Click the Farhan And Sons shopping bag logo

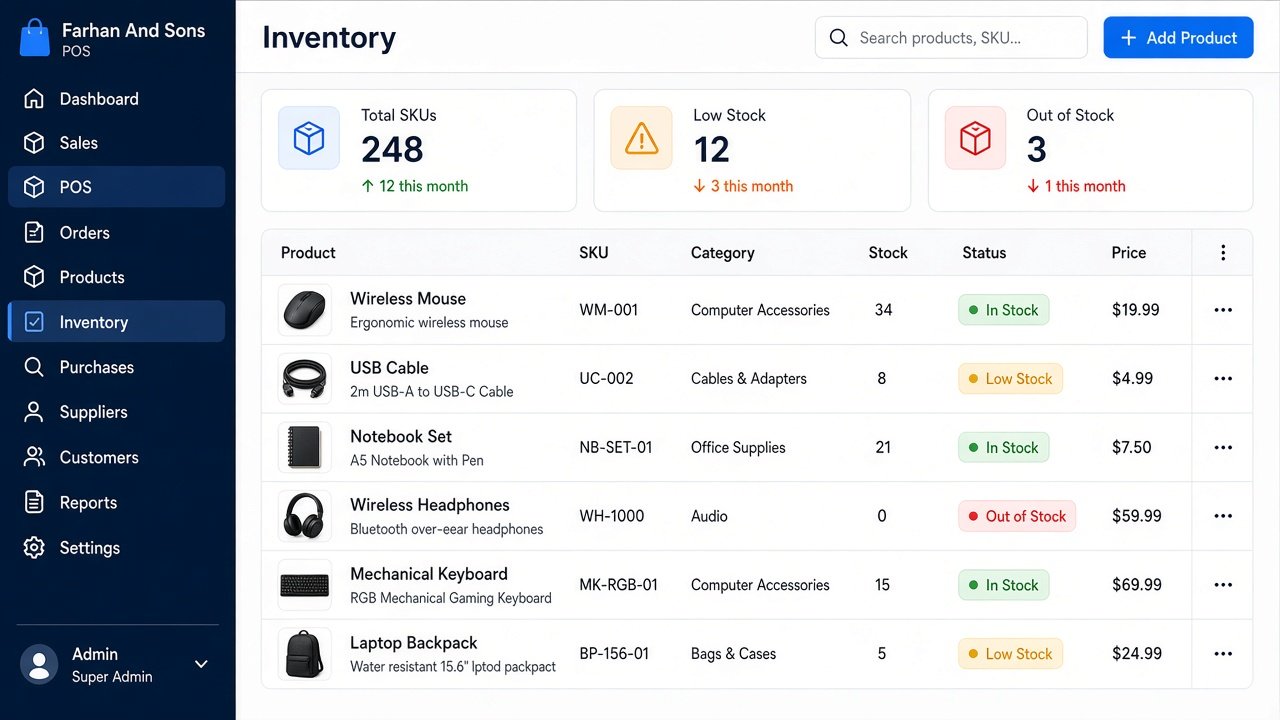[x=34, y=38]
